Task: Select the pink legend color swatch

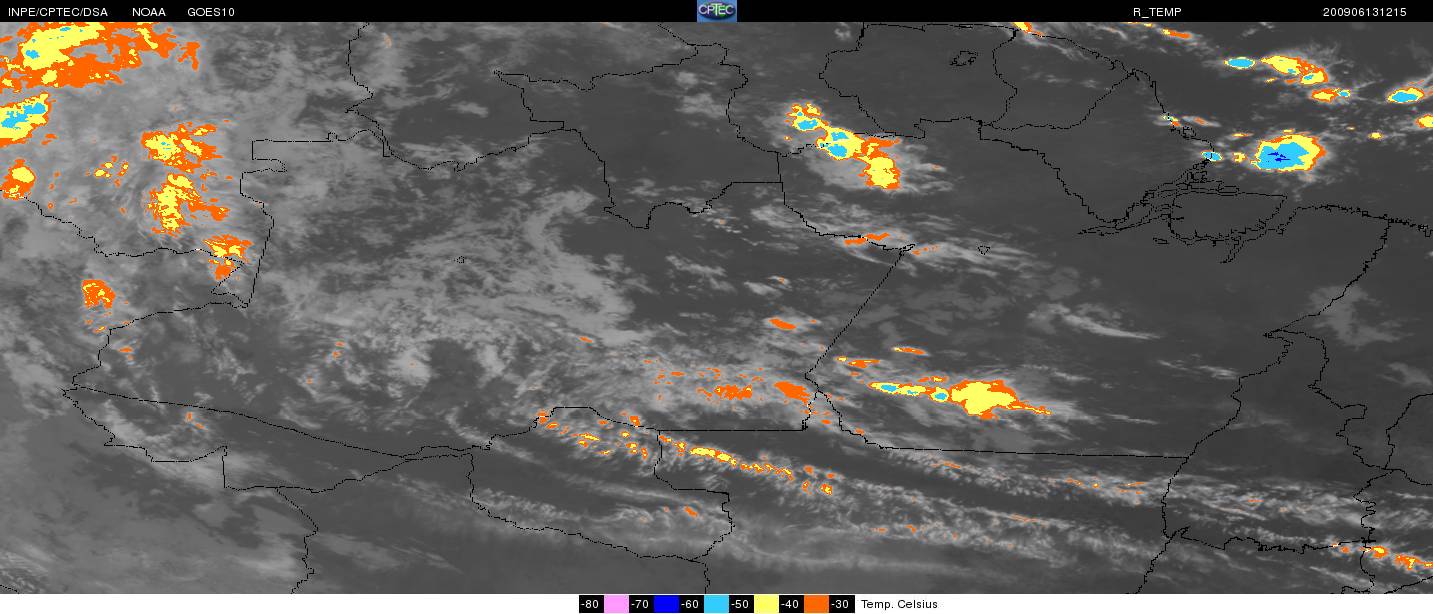Action: pos(616,604)
